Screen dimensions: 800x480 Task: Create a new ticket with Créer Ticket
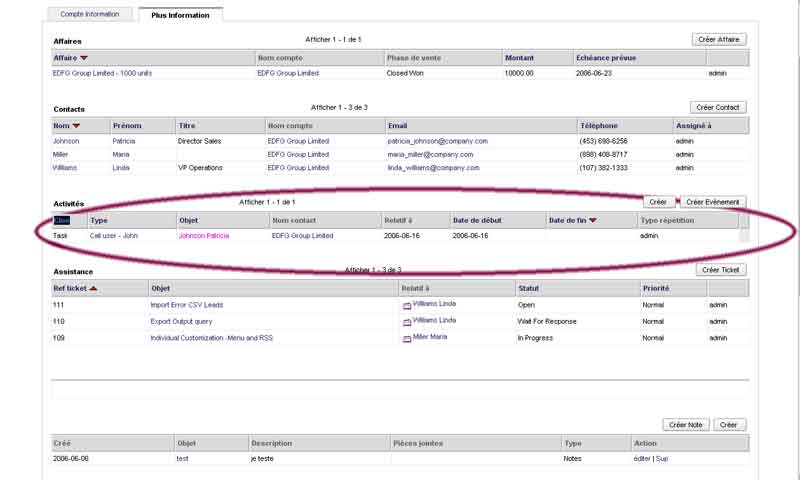click(x=720, y=270)
